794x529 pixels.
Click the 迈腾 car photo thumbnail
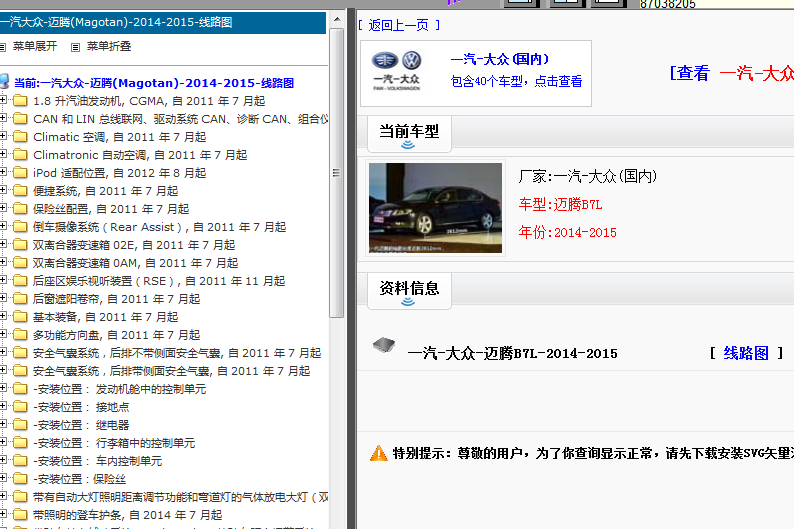click(435, 208)
